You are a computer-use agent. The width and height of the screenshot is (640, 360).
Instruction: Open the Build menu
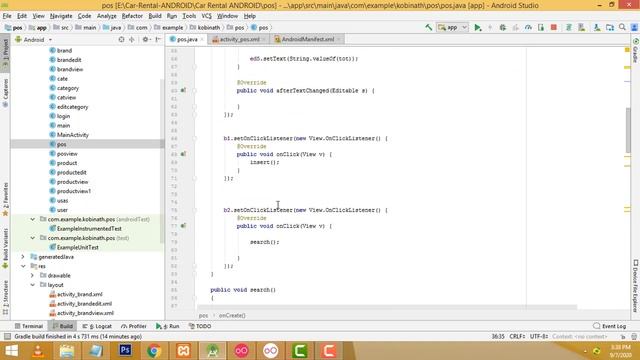coord(155,16)
